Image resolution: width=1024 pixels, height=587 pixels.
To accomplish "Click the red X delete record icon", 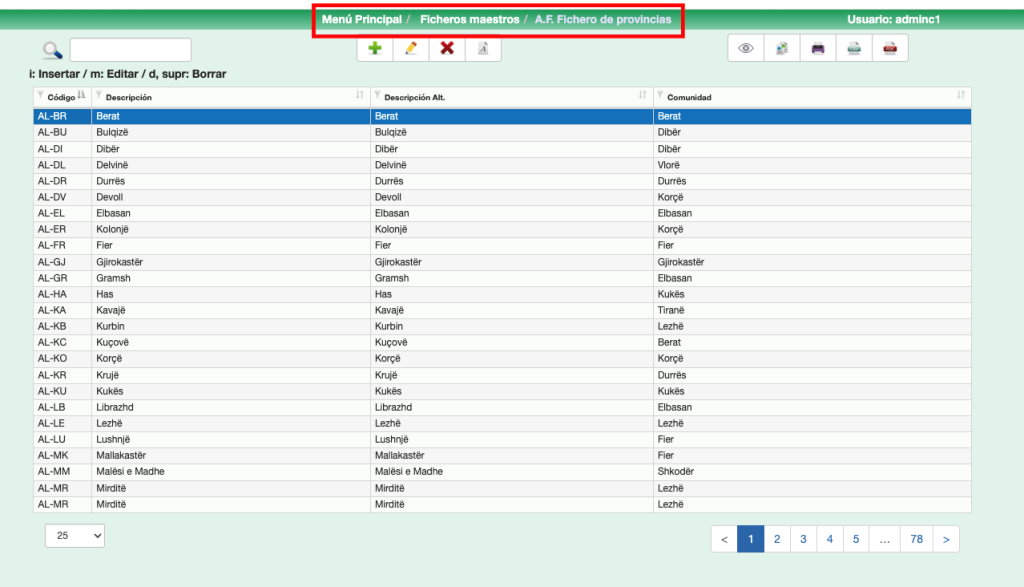I will (x=447, y=48).
